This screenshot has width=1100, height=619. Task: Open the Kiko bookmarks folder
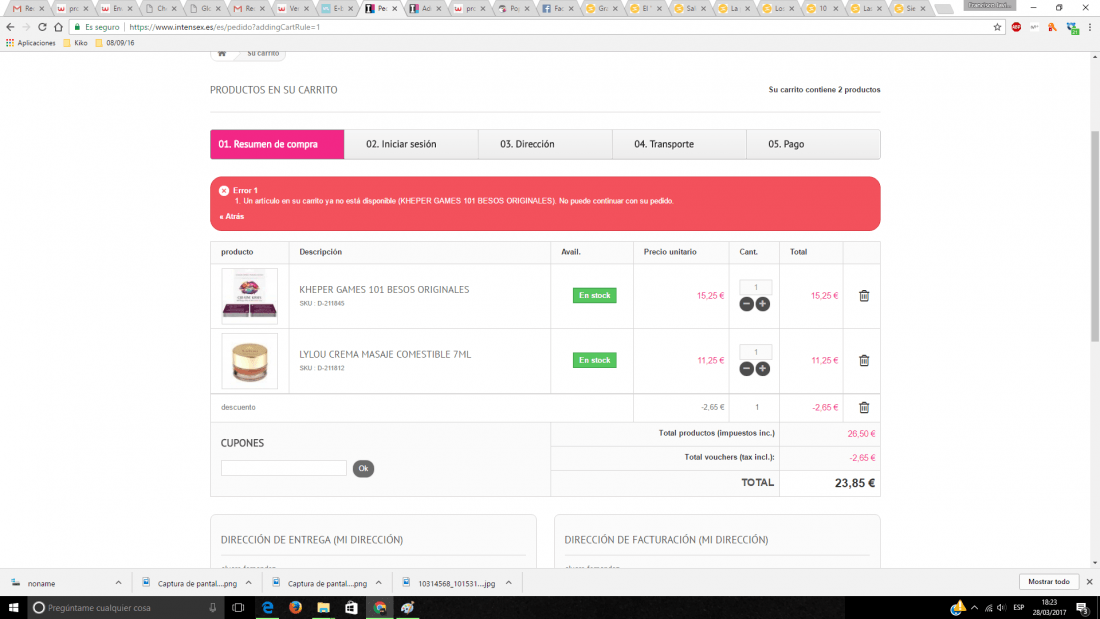tap(75, 43)
